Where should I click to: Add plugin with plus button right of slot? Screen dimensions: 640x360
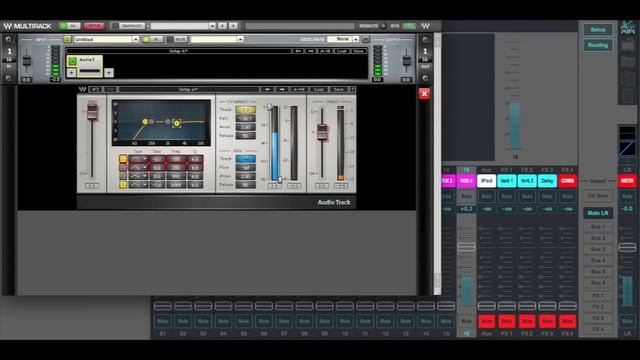pyautogui.click(x=109, y=73)
